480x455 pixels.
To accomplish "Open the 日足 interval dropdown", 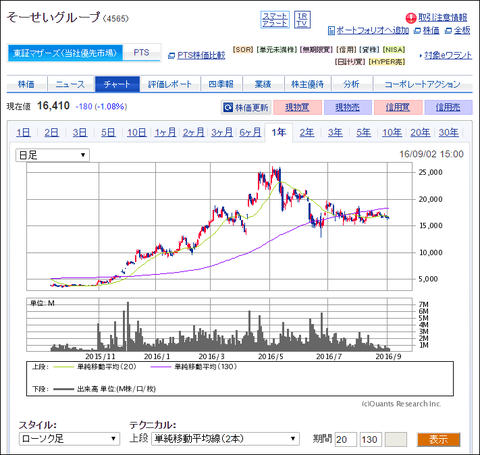I will pyautogui.click(x=52, y=155).
